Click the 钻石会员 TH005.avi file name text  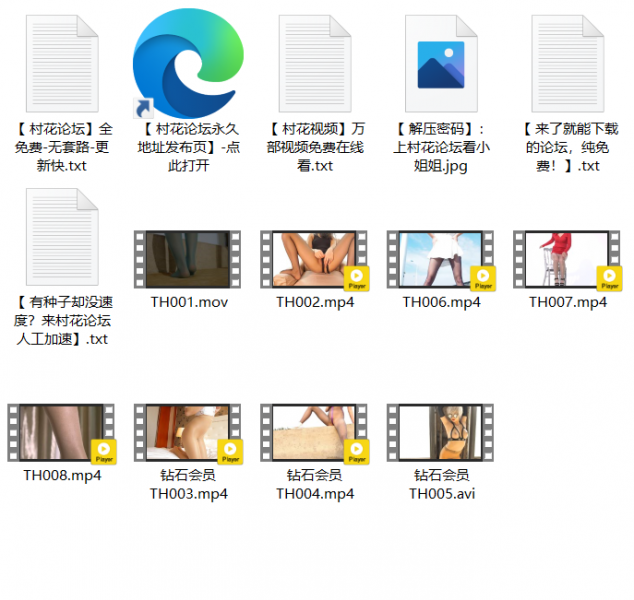click(x=440, y=484)
